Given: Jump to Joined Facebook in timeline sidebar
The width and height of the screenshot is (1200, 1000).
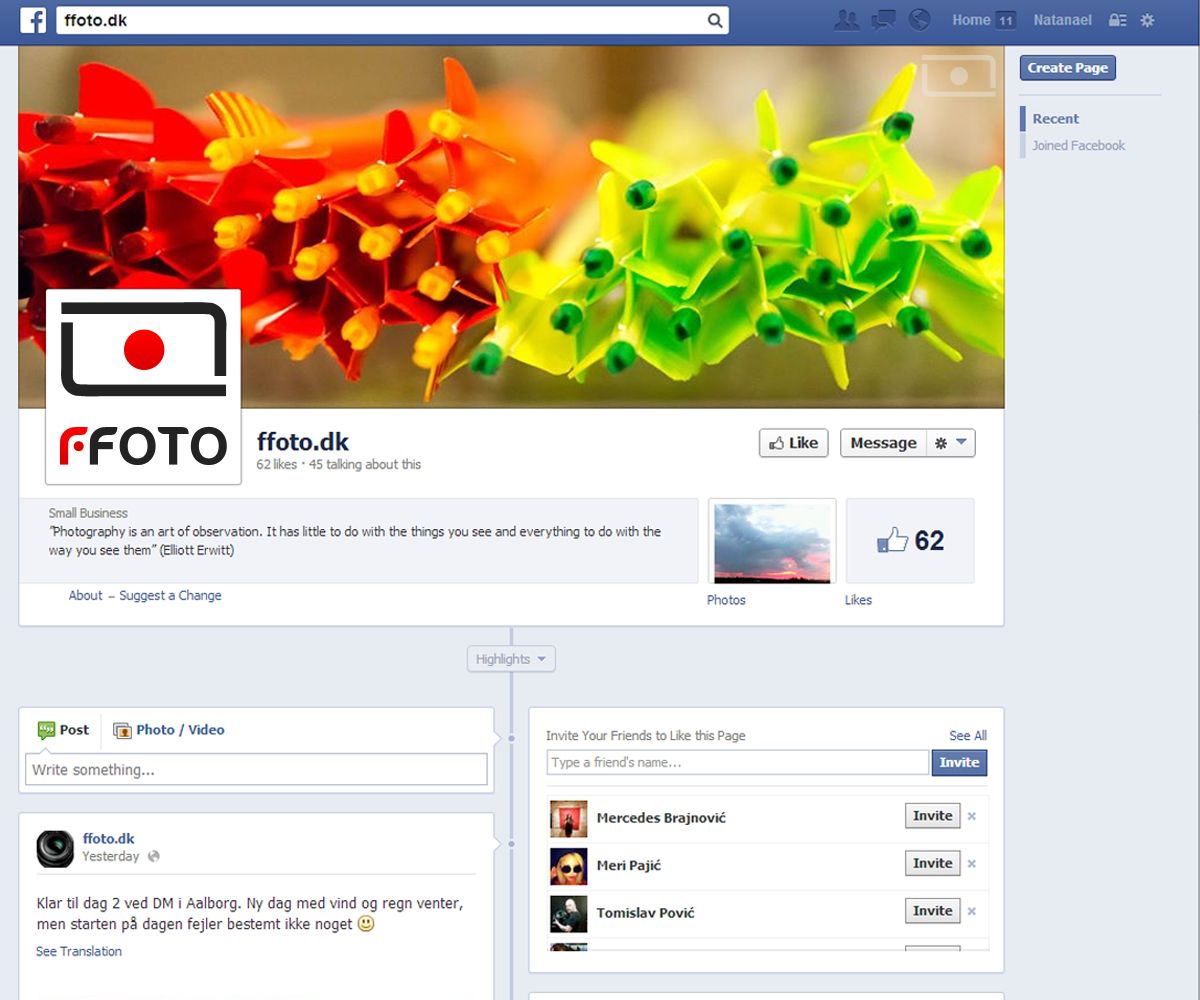Looking at the screenshot, I should (1078, 146).
